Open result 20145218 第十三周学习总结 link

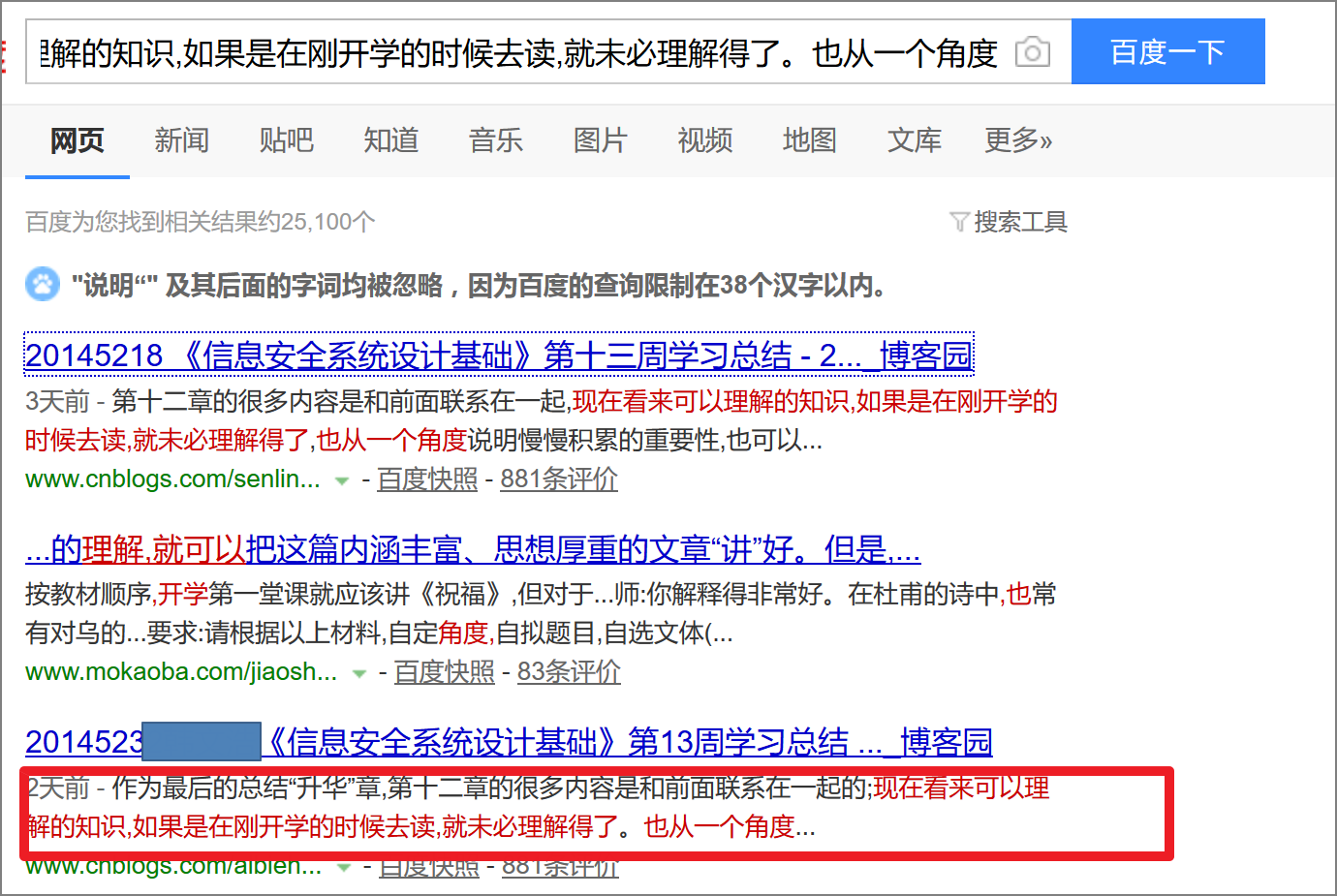(499, 355)
